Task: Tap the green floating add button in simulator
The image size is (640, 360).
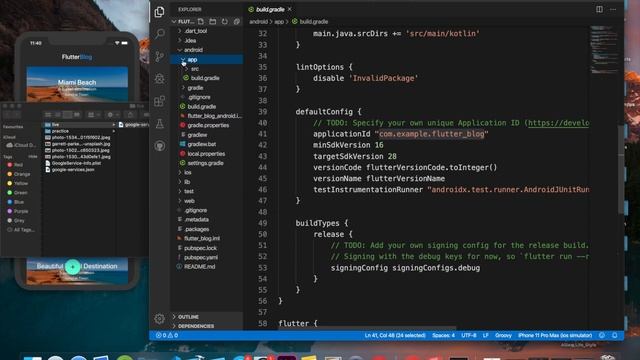Action: pos(73,267)
